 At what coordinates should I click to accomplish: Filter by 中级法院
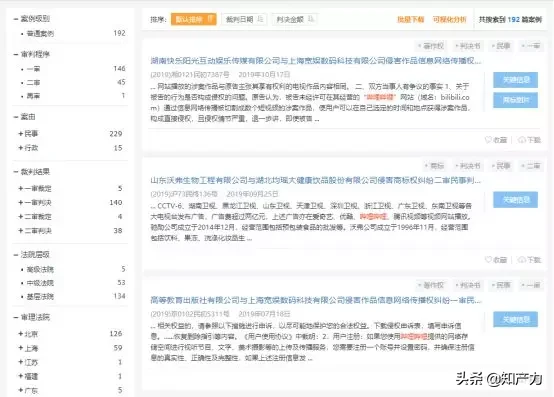click(40, 283)
